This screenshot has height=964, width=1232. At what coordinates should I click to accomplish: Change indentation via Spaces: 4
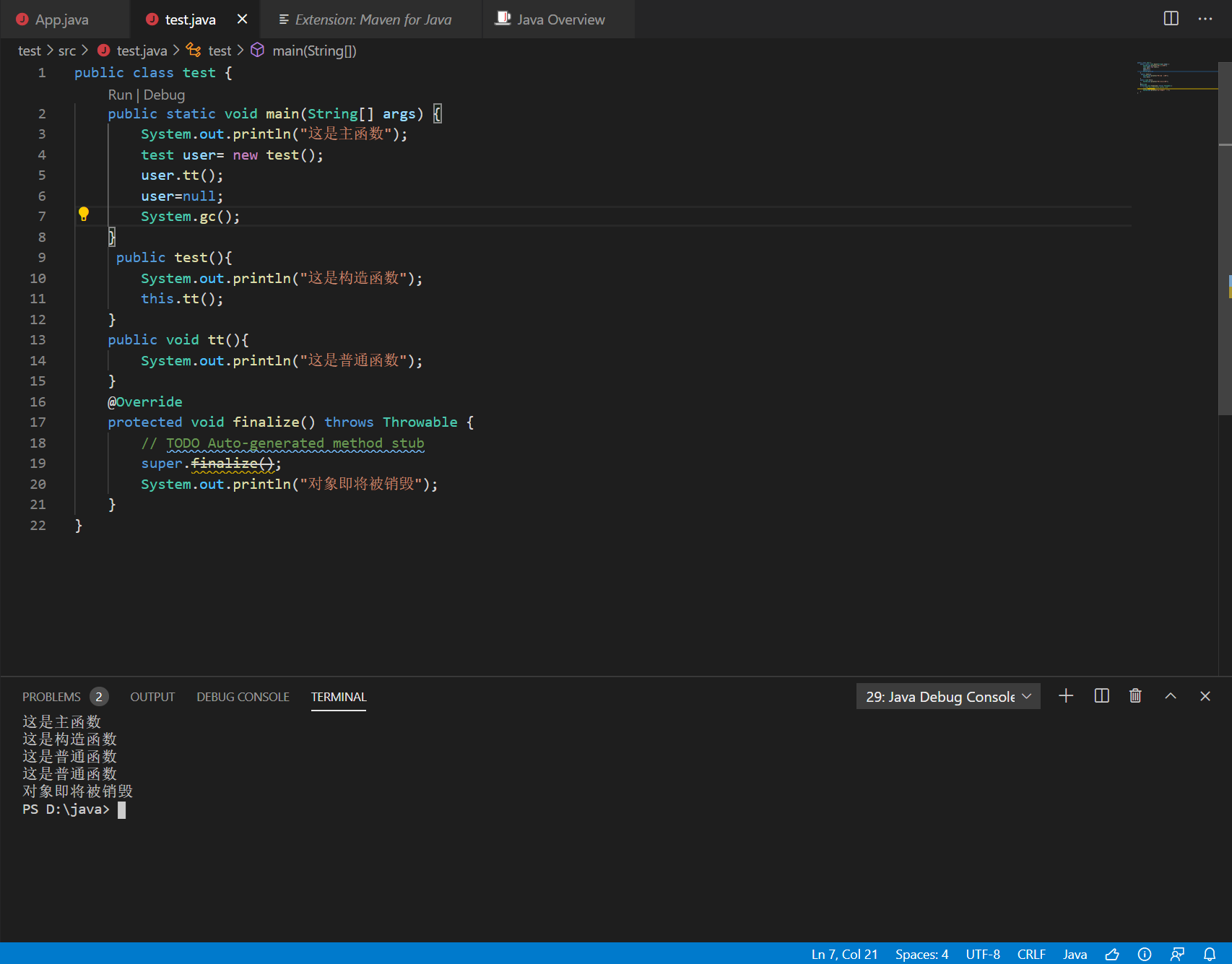[921, 954]
